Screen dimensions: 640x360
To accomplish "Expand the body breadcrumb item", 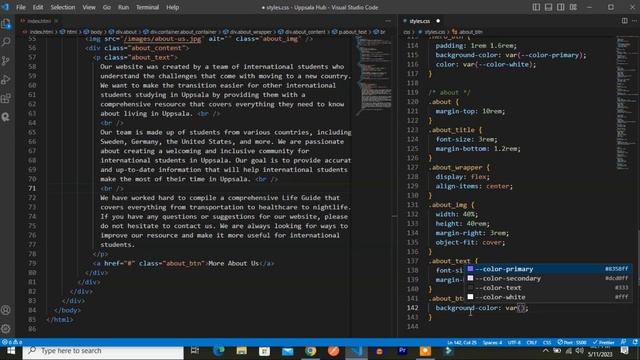I will (x=93, y=32).
